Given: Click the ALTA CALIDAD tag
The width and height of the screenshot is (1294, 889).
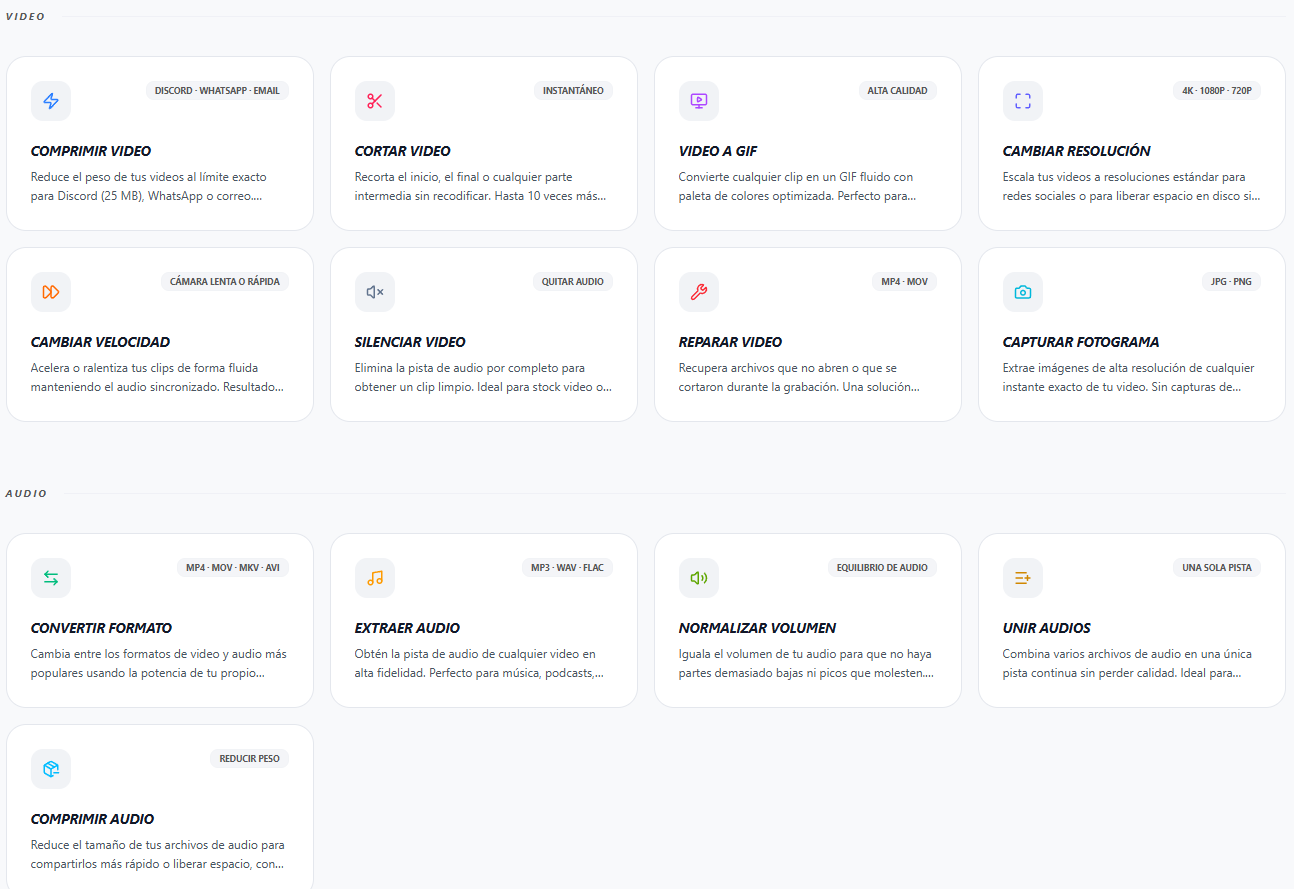Looking at the screenshot, I should pos(897,91).
